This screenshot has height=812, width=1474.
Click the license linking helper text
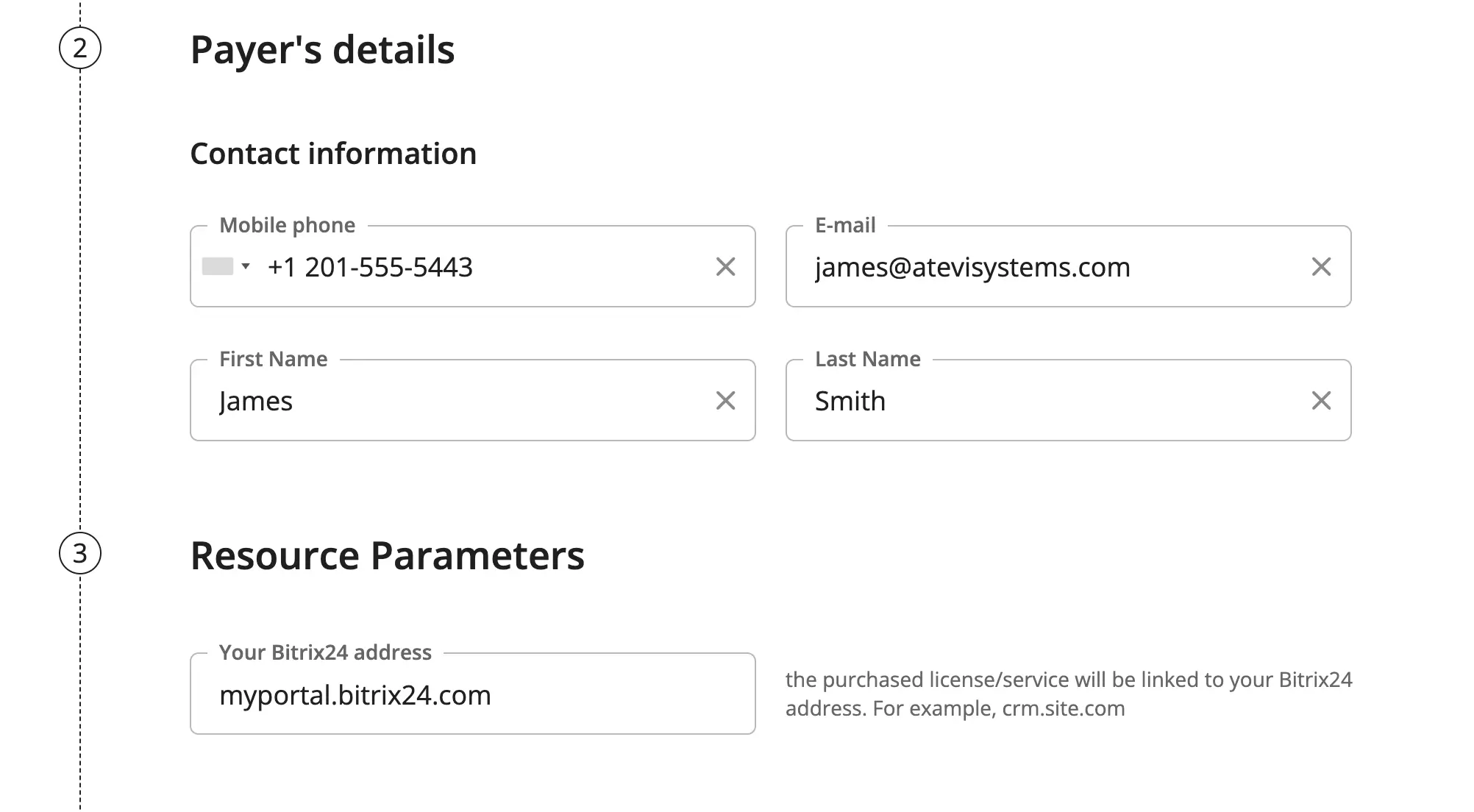[x=1068, y=694]
